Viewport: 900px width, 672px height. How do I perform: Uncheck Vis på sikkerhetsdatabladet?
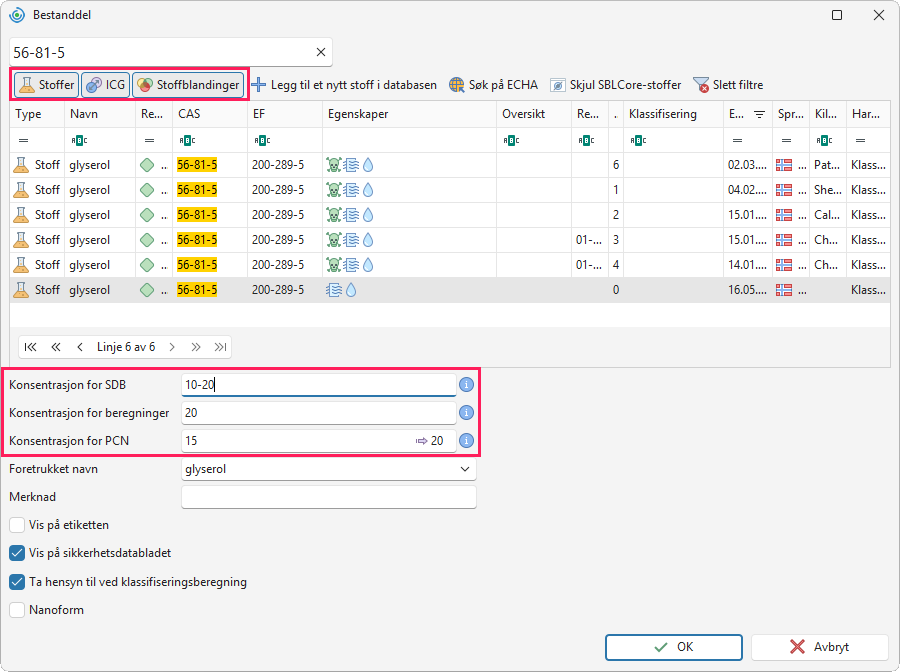(x=17, y=553)
